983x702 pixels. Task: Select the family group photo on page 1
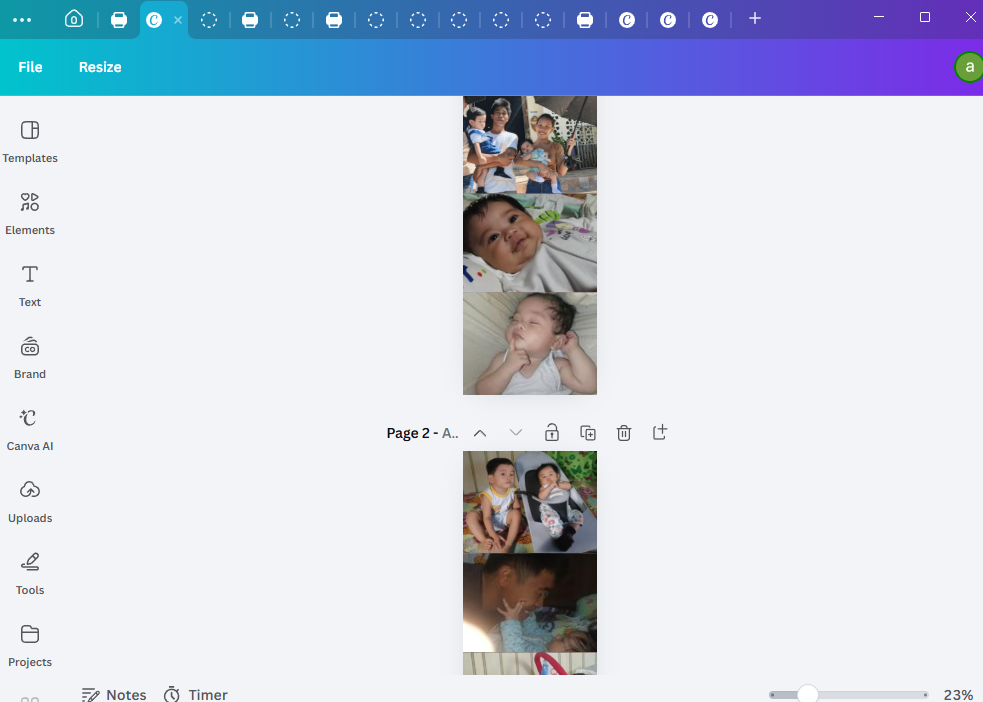click(x=530, y=145)
